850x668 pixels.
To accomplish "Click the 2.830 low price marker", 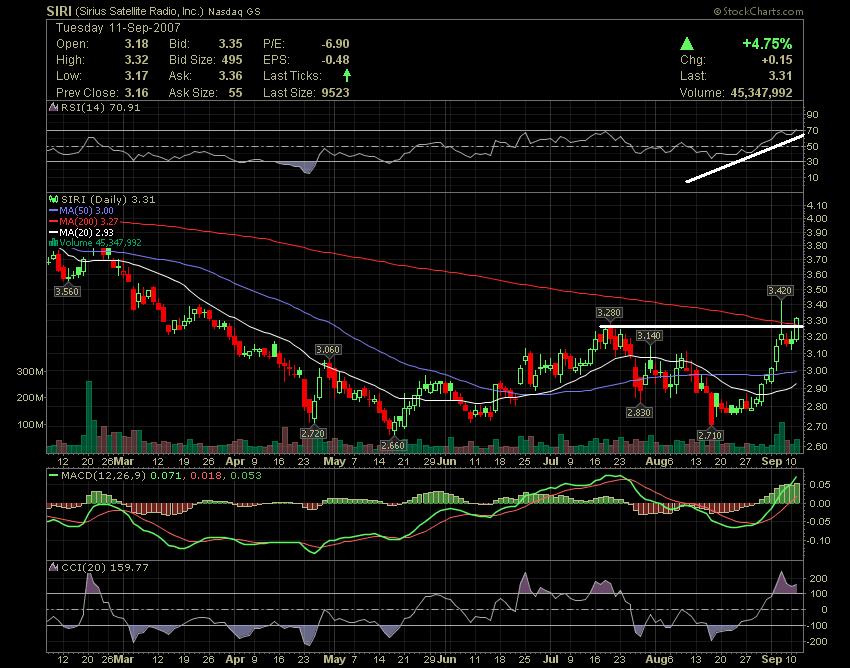I will tap(640, 413).
